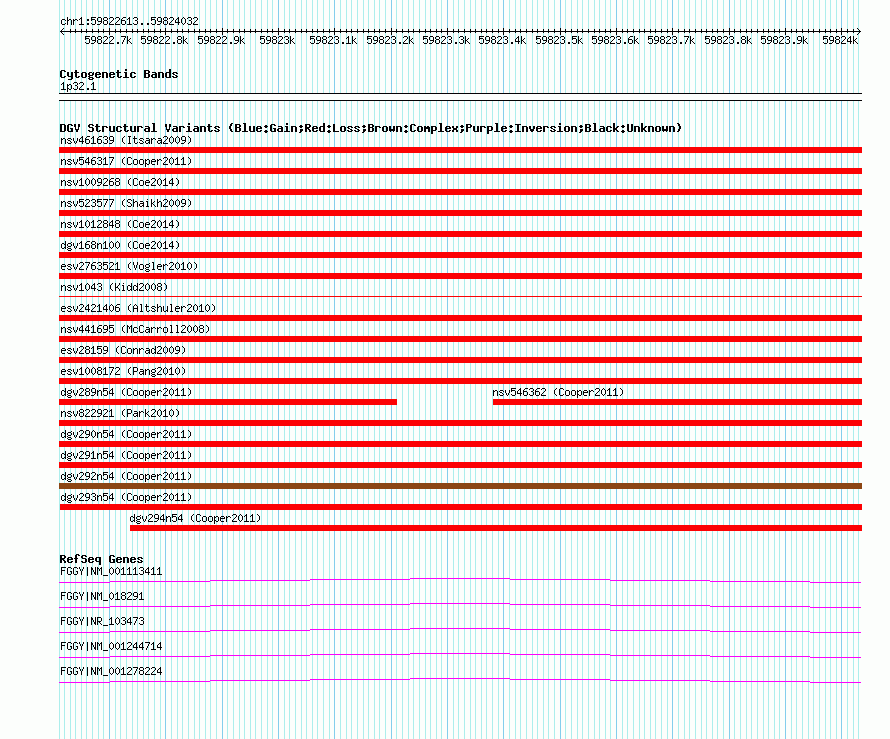Select esv2763521 (Vogler2010) variant
Screen dimensions: 890x739
pyautogui.click(x=129, y=266)
